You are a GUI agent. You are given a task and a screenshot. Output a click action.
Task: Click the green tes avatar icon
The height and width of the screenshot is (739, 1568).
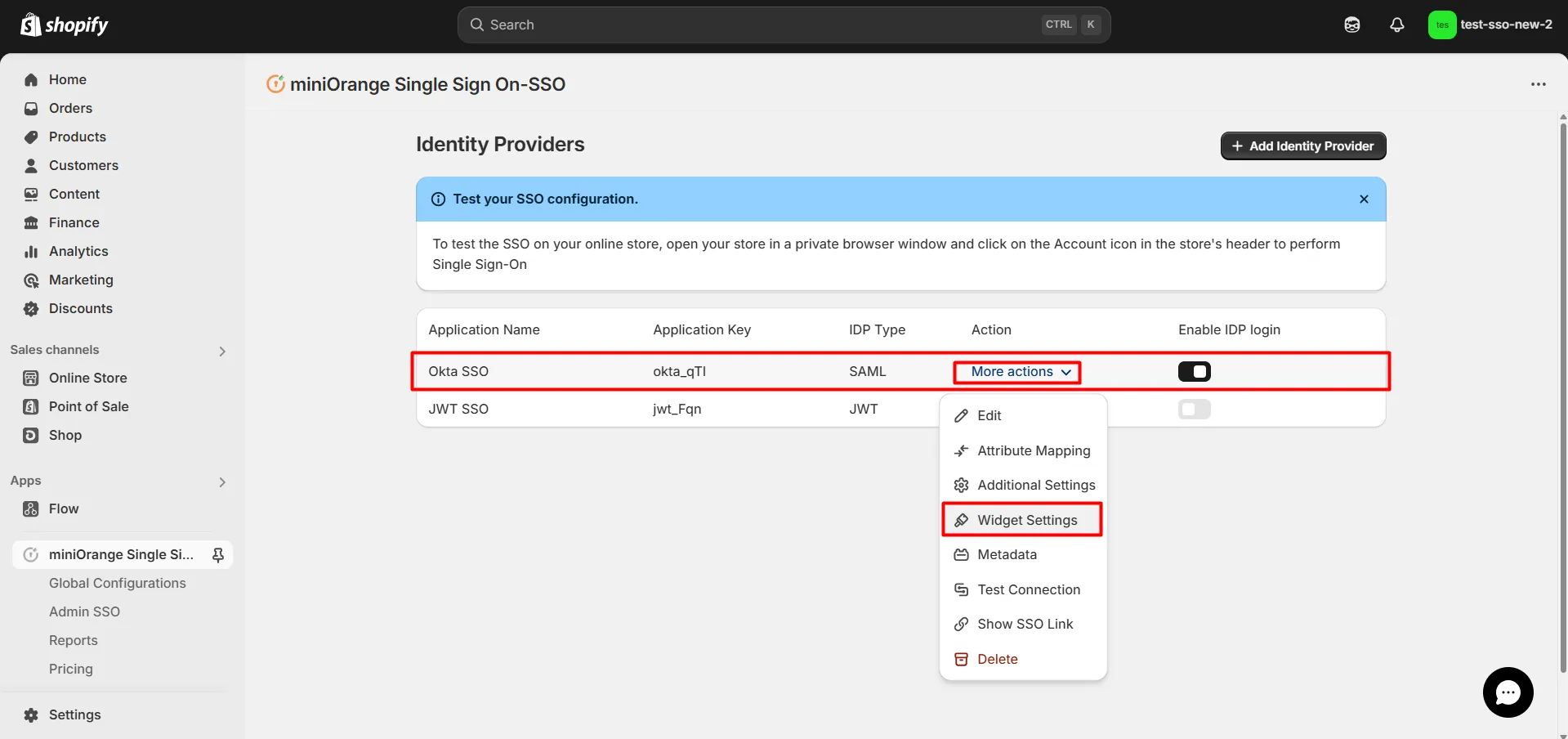click(x=1442, y=25)
